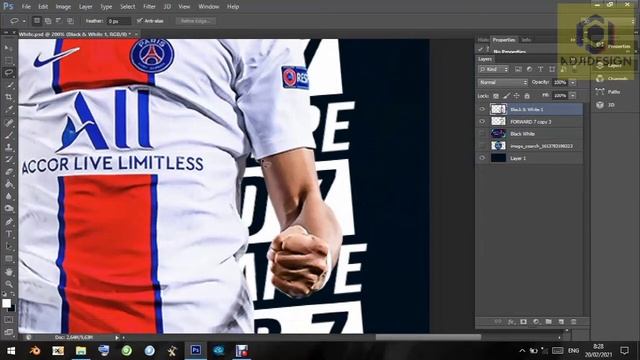Open the Window menu

click(208, 7)
